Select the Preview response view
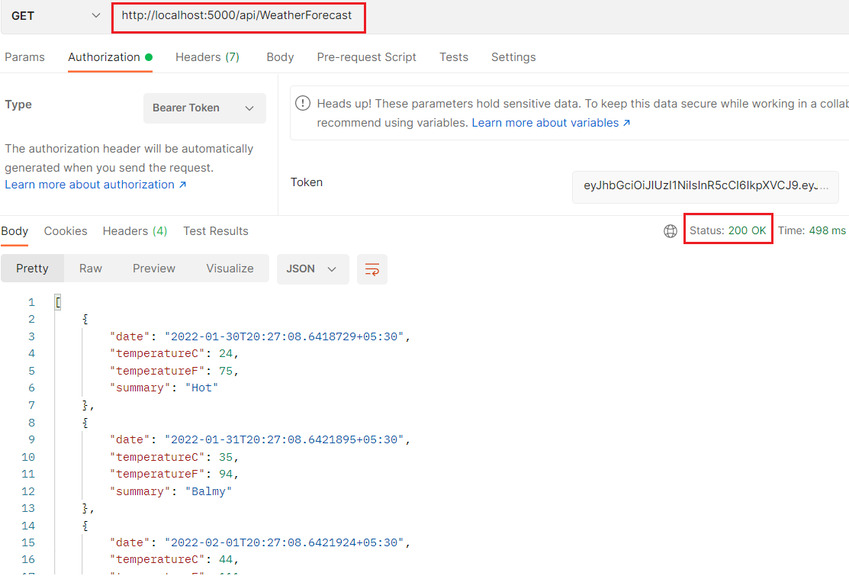This screenshot has height=576, width=849. (154, 269)
